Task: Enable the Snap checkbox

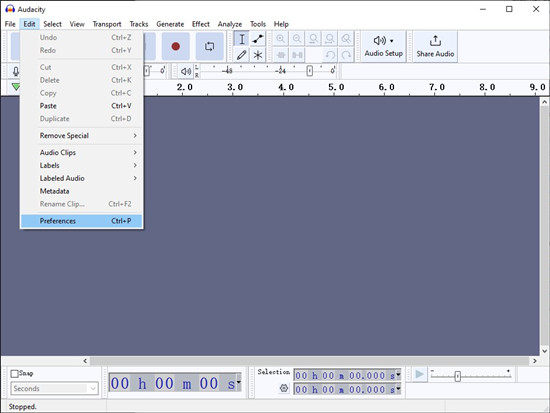Action: point(14,374)
